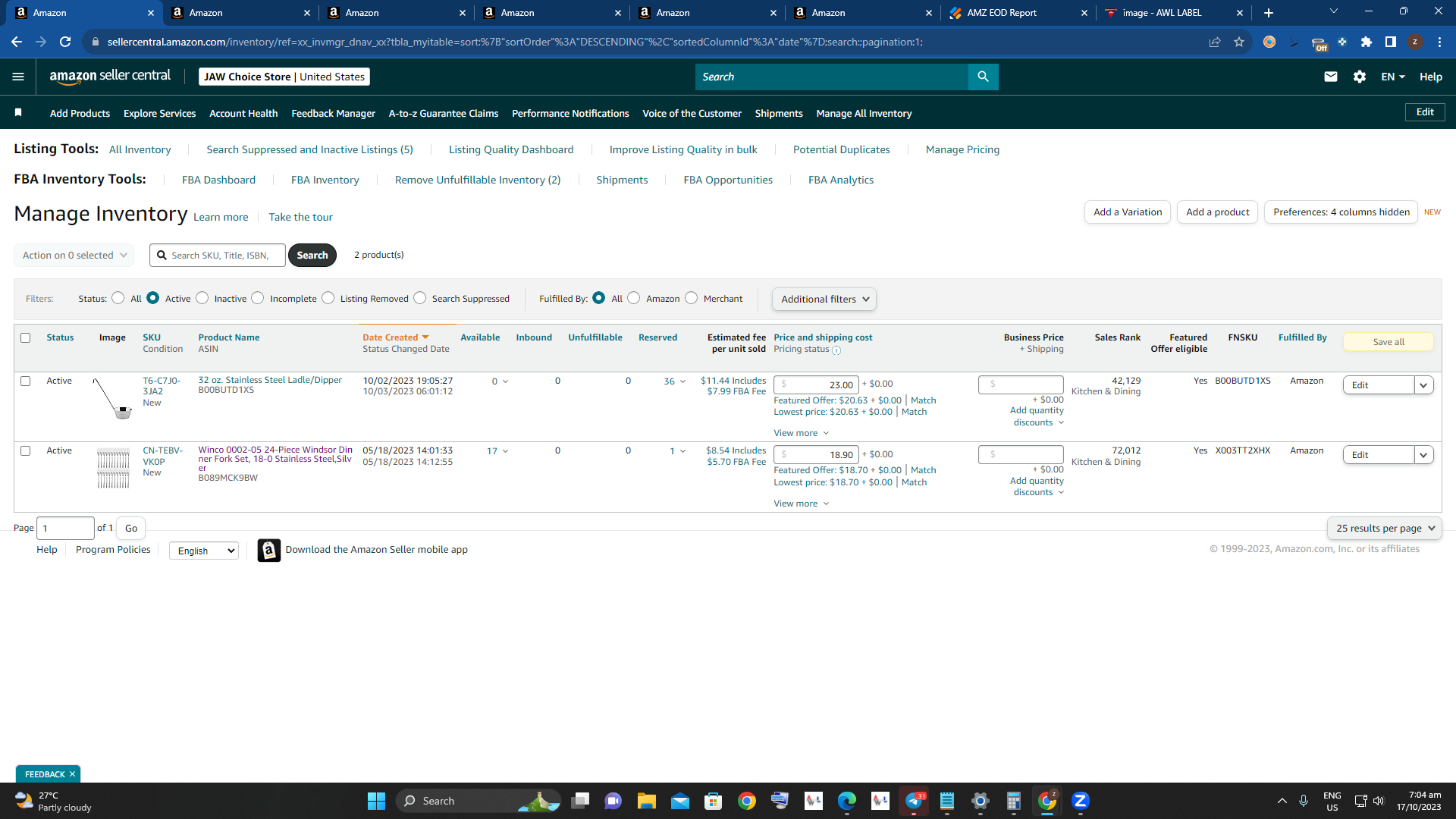Image resolution: width=1456 pixels, height=819 pixels.
Task: Select the All status radio button
Action: (118, 298)
